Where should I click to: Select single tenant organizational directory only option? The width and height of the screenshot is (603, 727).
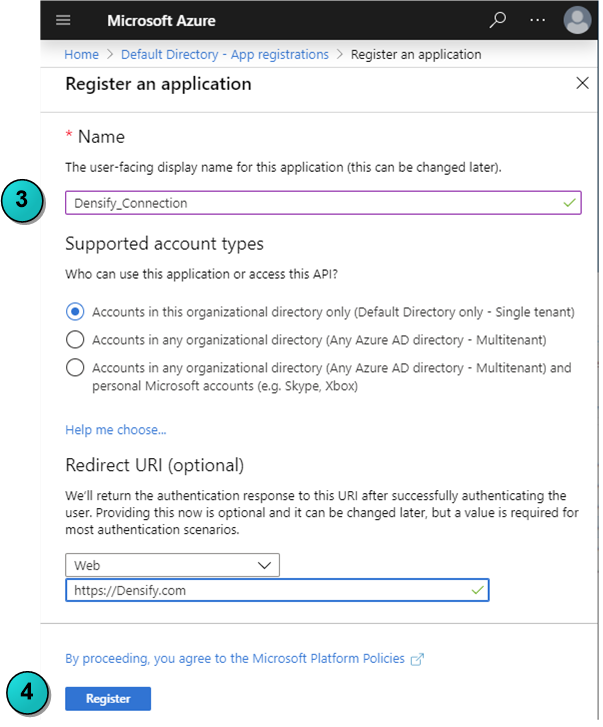click(x=75, y=312)
